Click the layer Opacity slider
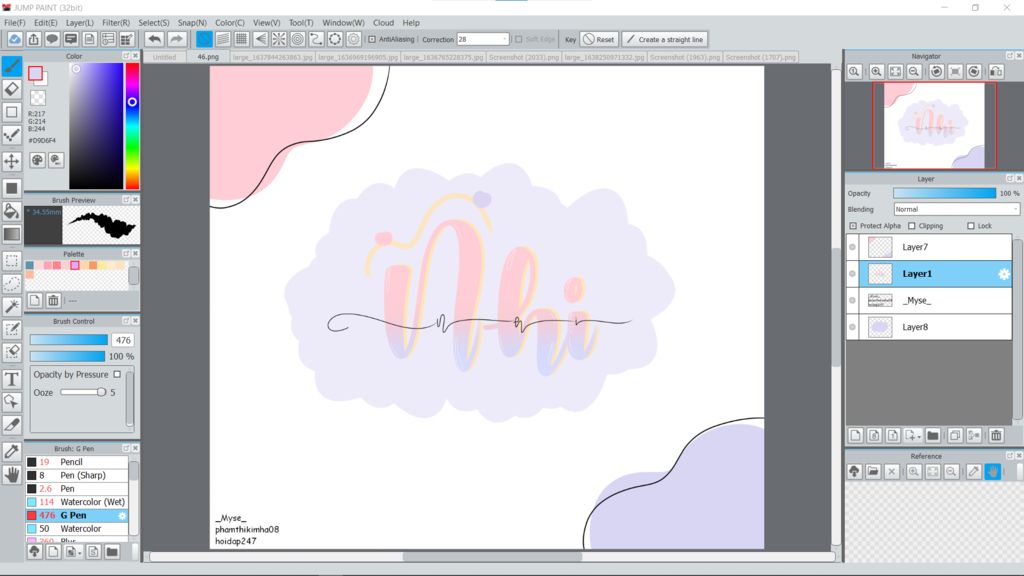This screenshot has height=576, width=1024. click(944, 193)
